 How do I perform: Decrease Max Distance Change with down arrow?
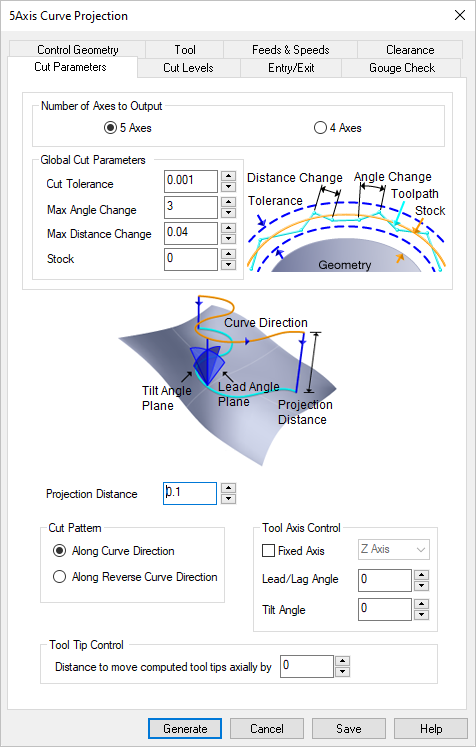pos(229,239)
